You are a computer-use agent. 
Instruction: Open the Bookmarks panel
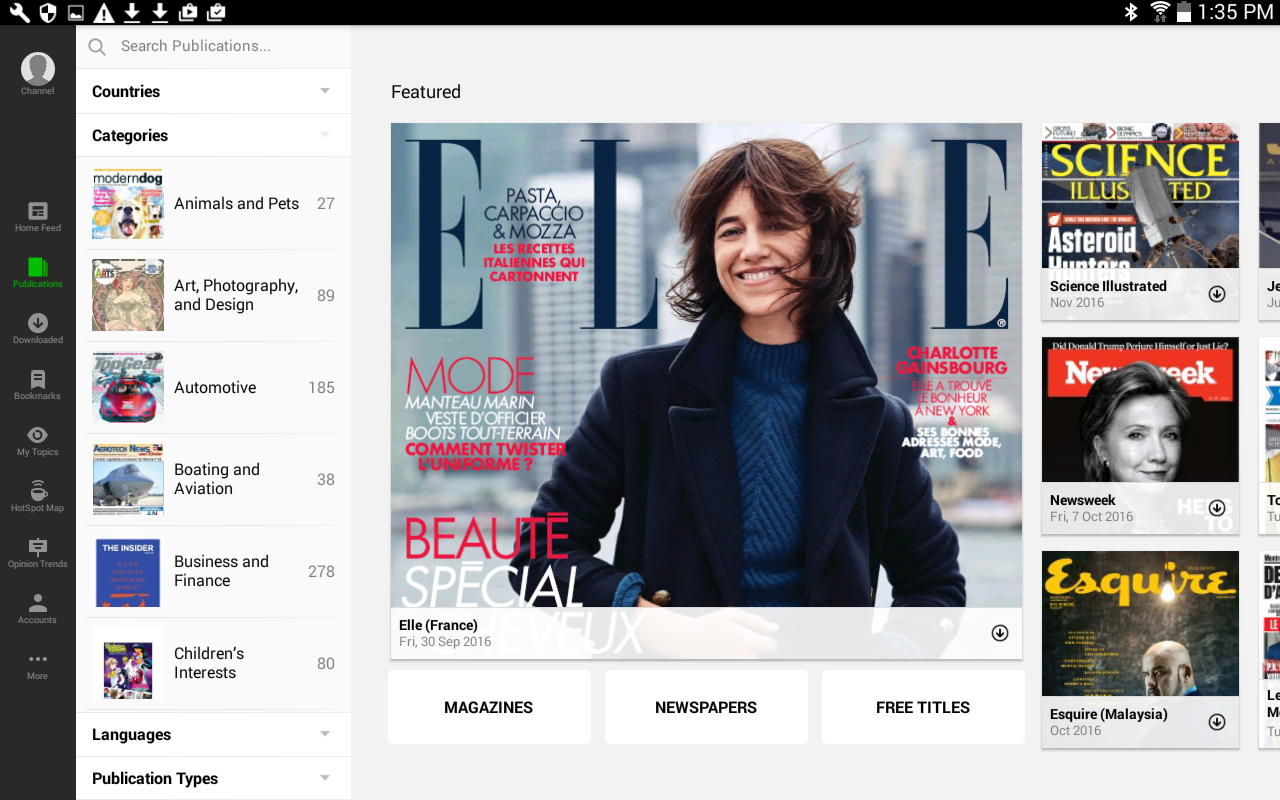pyautogui.click(x=37, y=383)
